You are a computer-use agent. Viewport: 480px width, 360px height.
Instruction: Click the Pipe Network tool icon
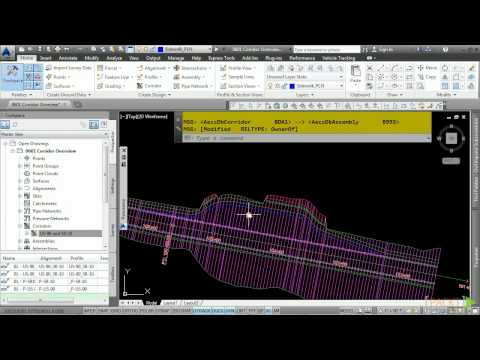[x=177, y=86]
